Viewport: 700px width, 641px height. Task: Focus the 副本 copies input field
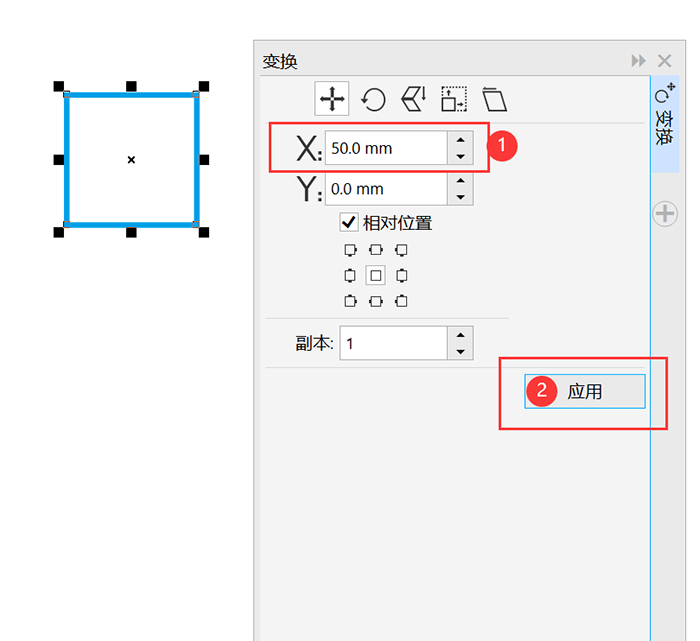(393, 343)
